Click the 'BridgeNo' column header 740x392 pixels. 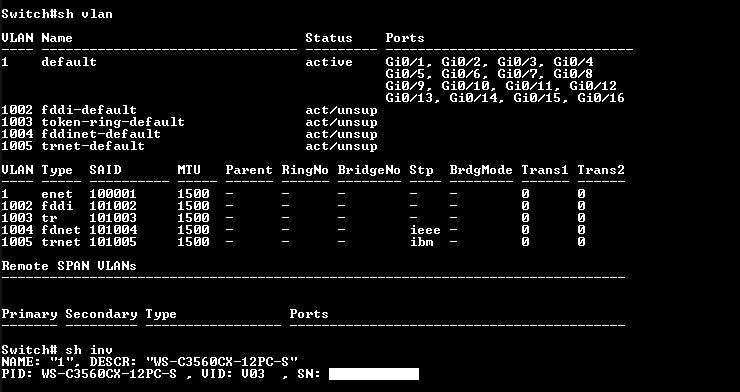tap(369, 170)
